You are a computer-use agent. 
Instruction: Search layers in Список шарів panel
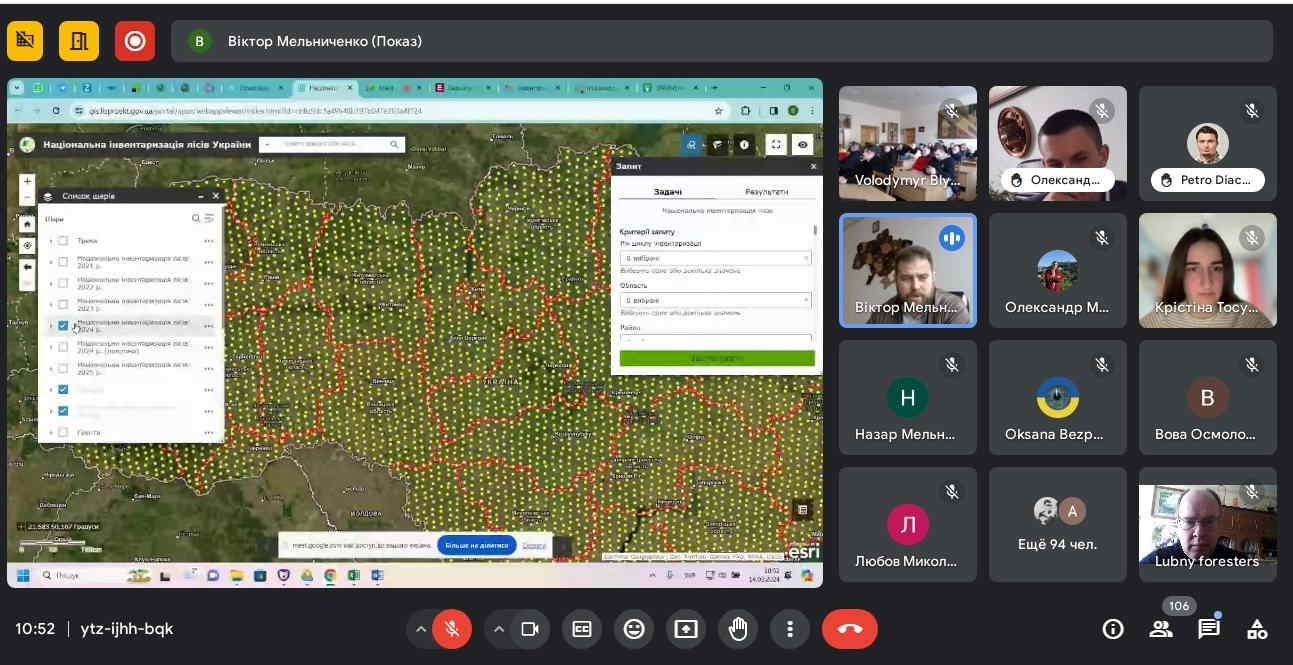(196, 218)
